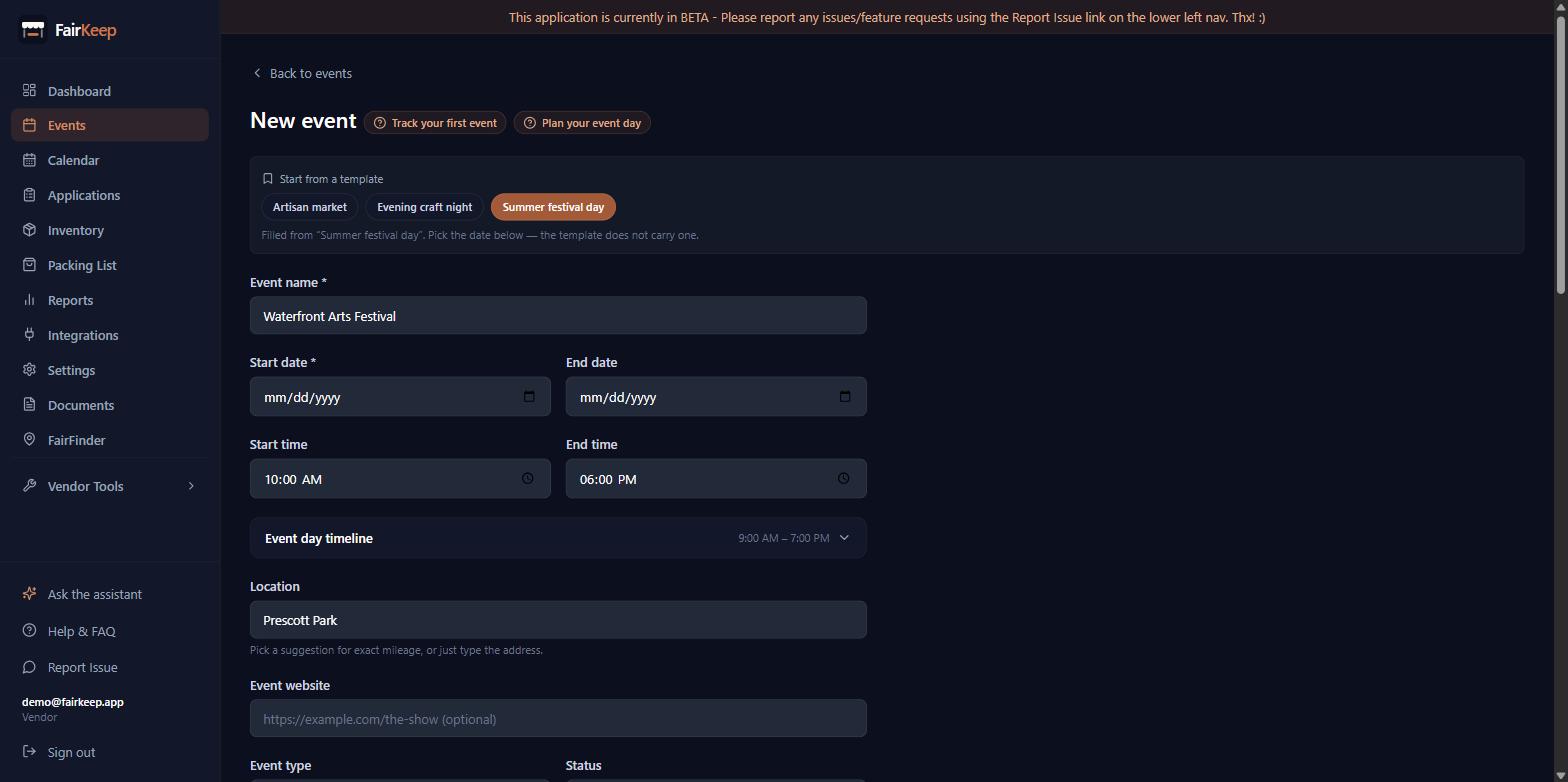The image size is (1568, 782).
Task: Click the Inventory box icon
Action: pos(29,230)
